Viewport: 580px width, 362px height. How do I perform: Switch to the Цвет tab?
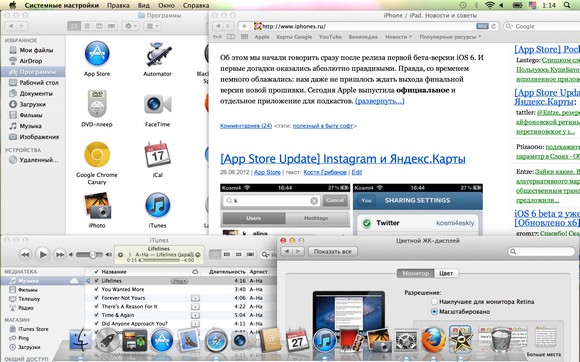[446, 273]
